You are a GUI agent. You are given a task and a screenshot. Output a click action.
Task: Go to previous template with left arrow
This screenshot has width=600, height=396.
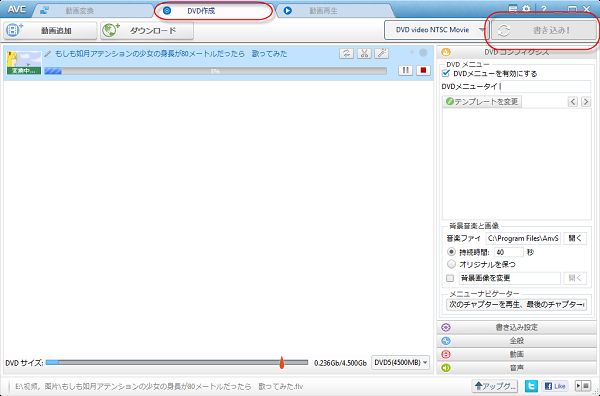[573, 101]
